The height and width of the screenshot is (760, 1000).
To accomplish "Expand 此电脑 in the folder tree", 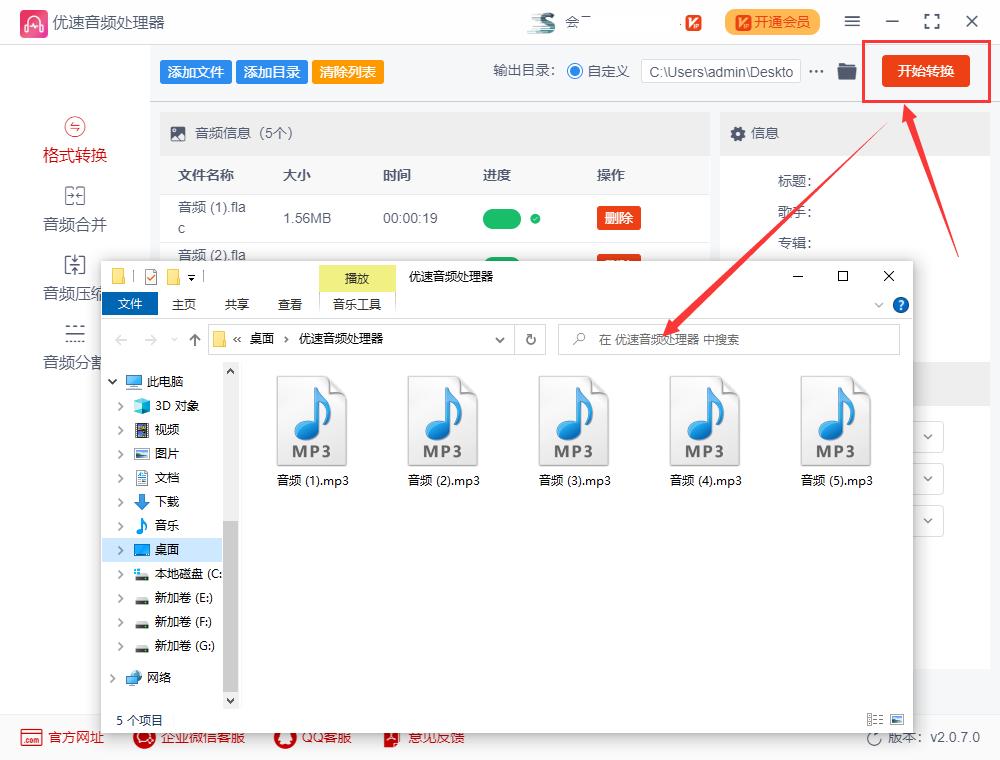I will [x=113, y=381].
